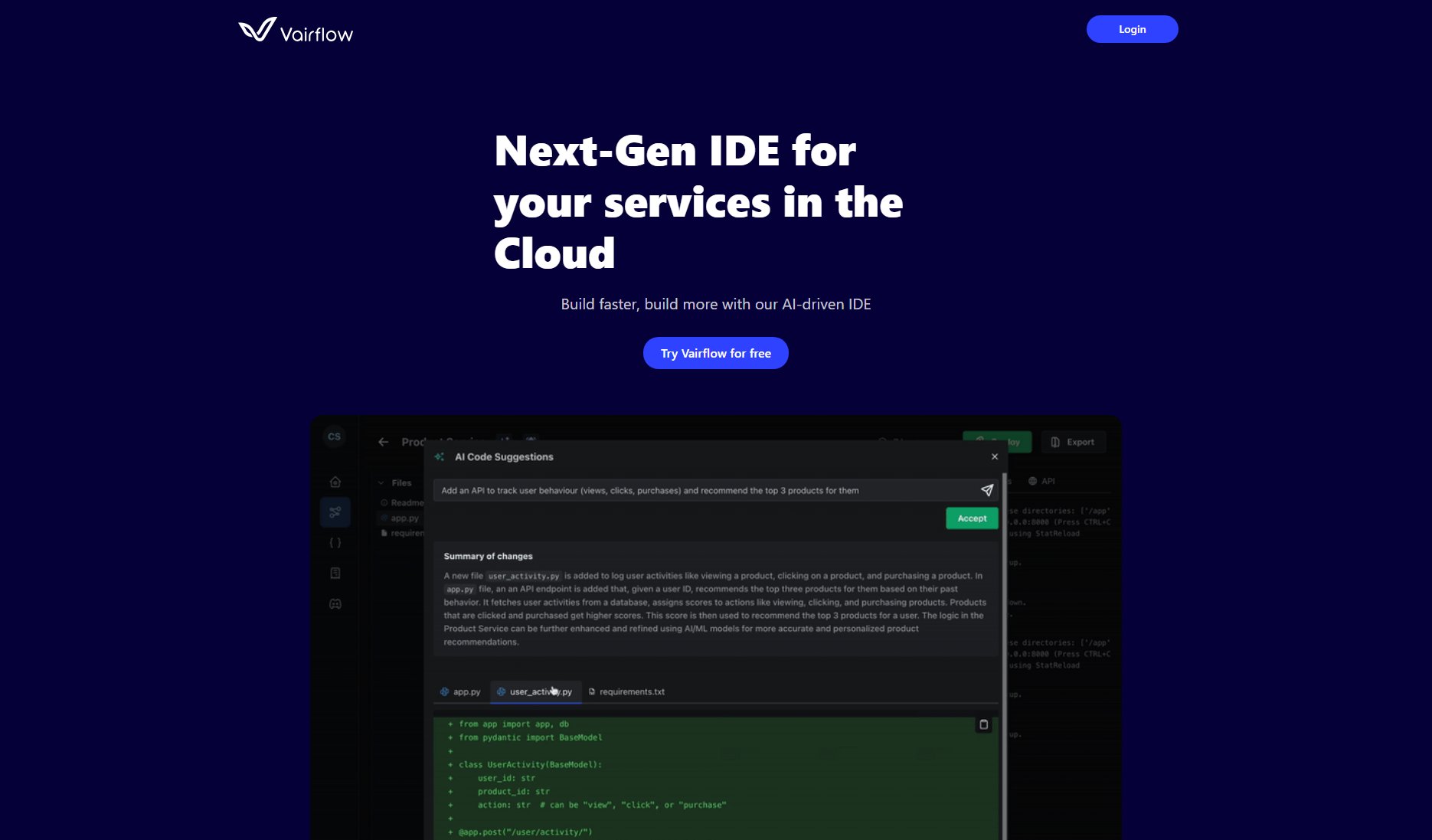The width and height of the screenshot is (1432, 840).
Task: Close the AI Code Suggestions dialog
Action: [x=995, y=456]
